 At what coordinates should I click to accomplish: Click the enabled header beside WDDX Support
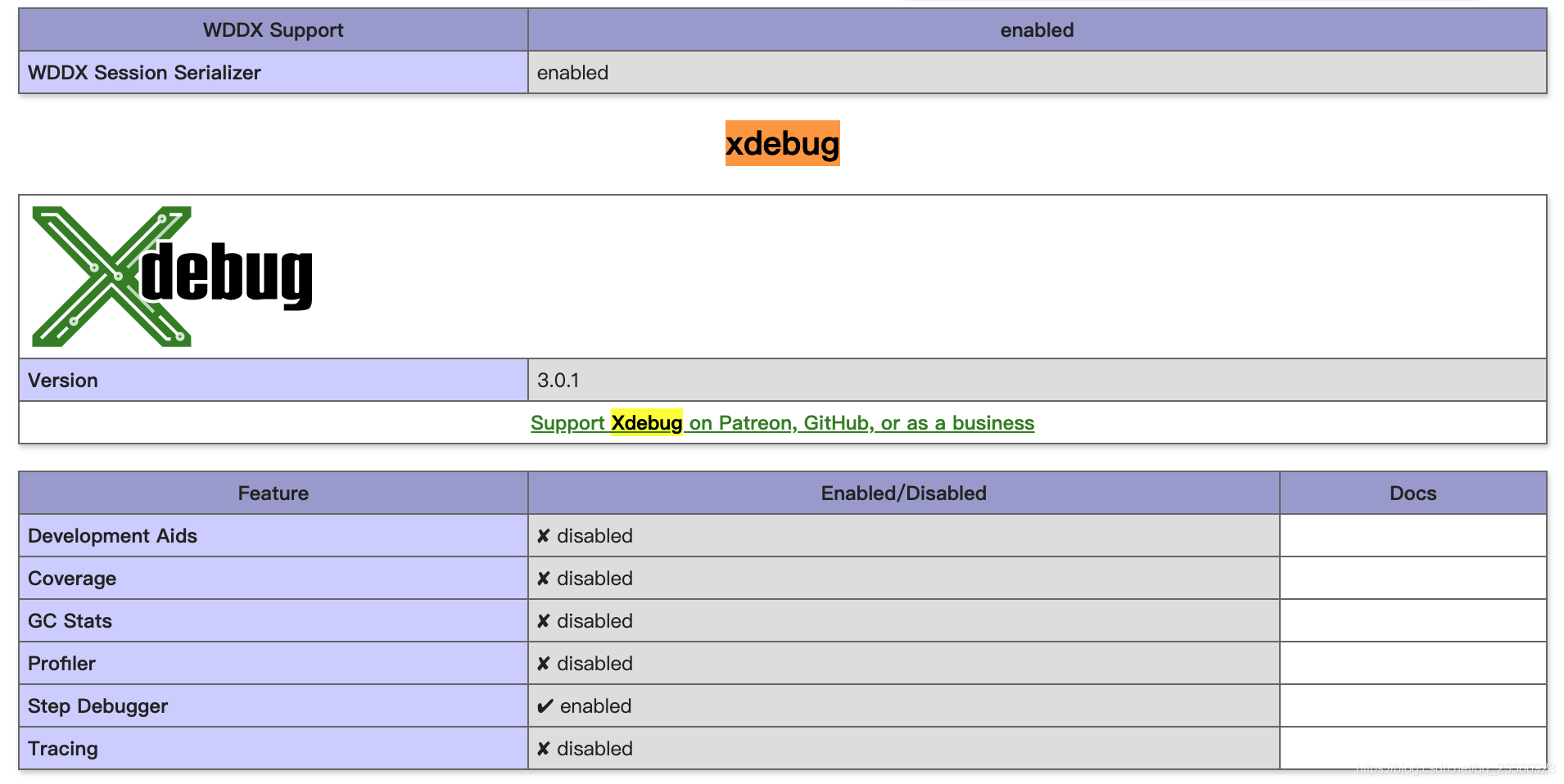coord(1037,30)
